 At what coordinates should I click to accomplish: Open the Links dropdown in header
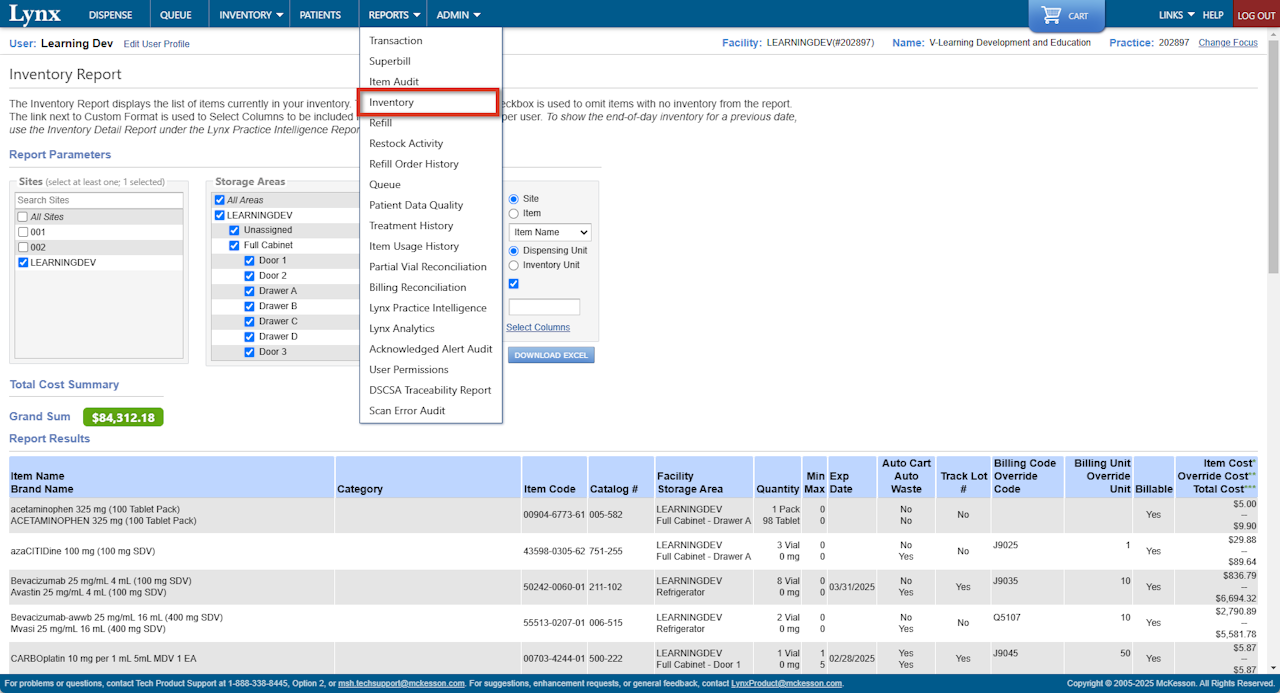pyautogui.click(x=1176, y=15)
